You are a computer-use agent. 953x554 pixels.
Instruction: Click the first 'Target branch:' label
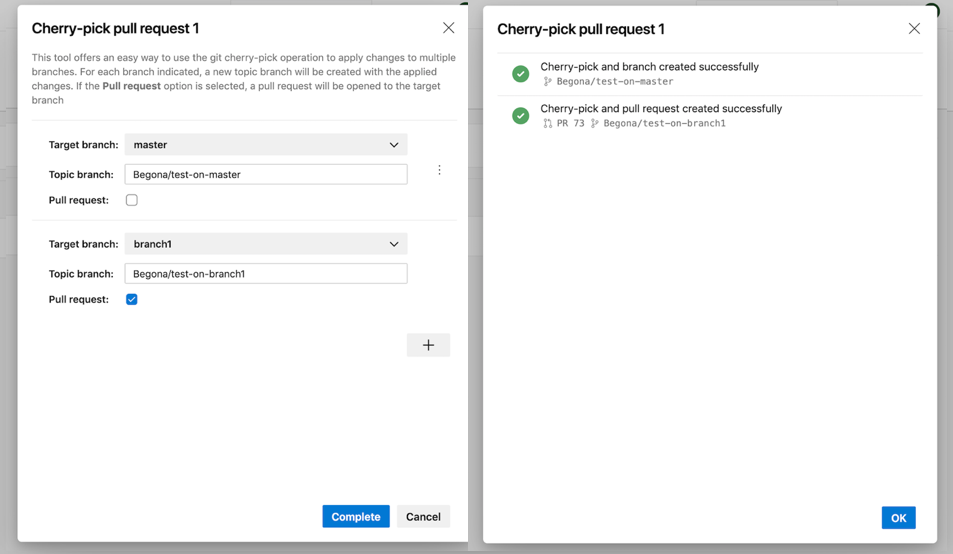pos(83,145)
